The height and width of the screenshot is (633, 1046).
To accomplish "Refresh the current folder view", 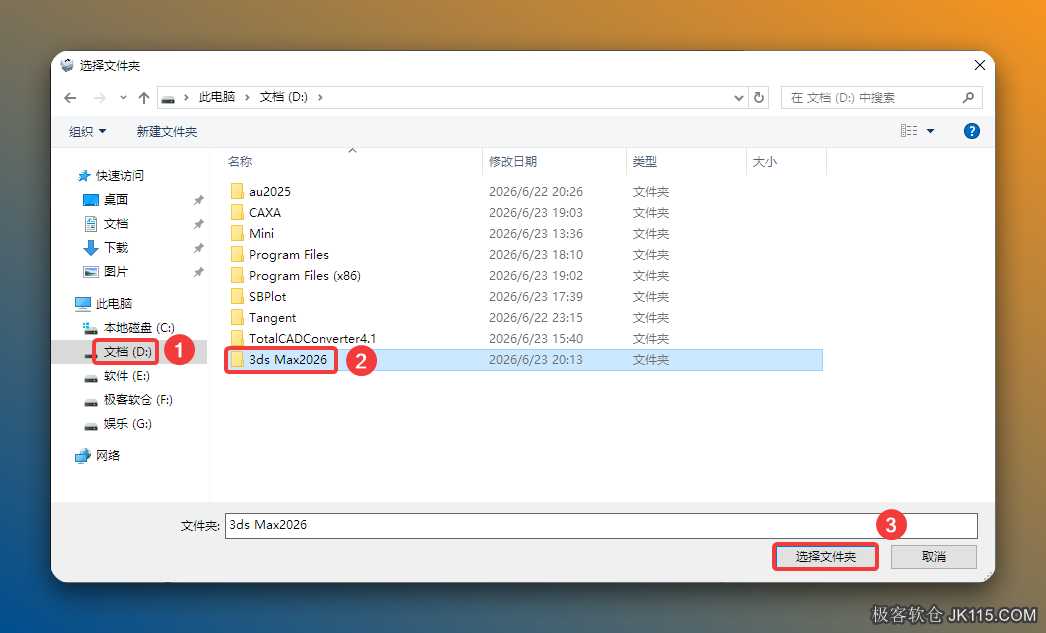I will 758,98.
